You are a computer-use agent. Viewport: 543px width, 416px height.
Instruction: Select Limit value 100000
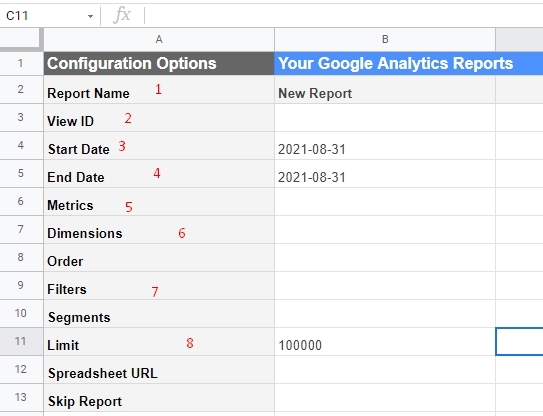tap(385, 342)
